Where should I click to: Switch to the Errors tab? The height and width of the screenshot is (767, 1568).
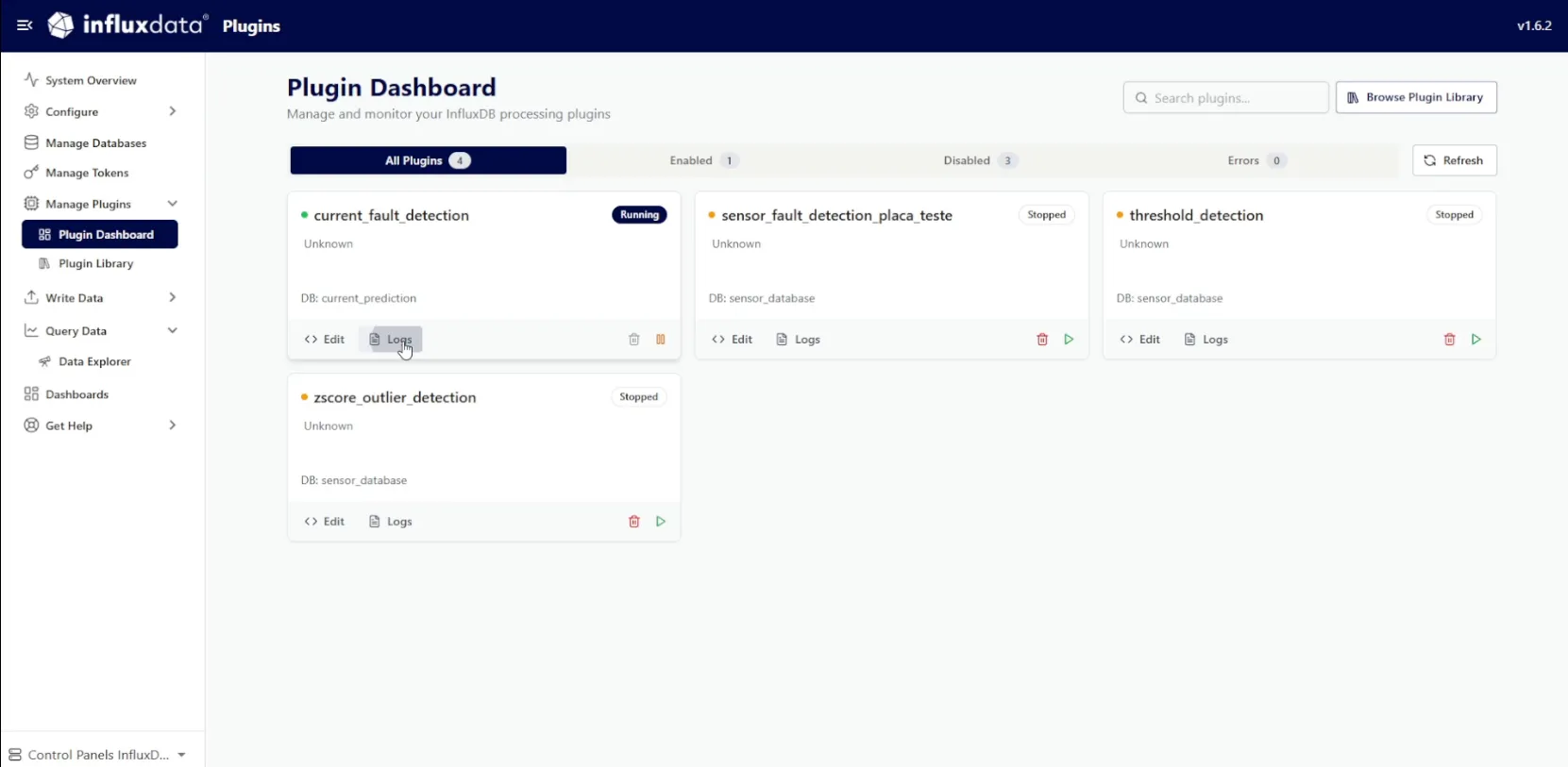pyautogui.click(x=1256, y=160)
